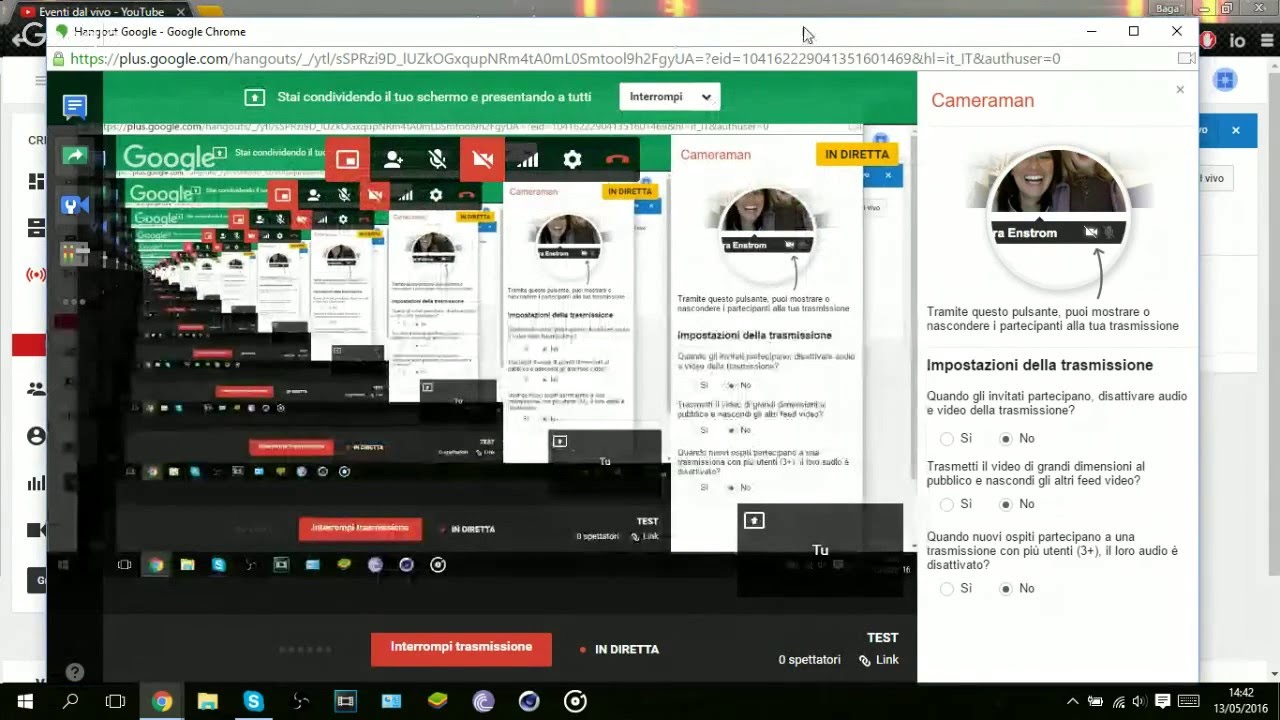Screen dimensions: 1280x720
Task: Select No for disabling invitees' audio and video
Action: pyautogui.click(x=1006, y=439)
